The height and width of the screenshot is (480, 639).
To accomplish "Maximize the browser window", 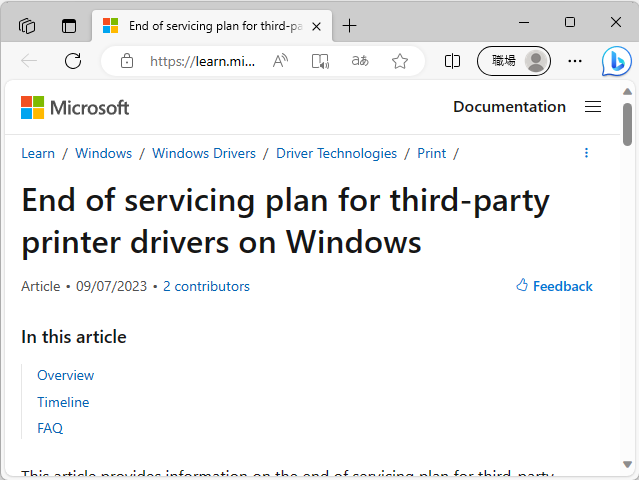I will (x=570, y=22).
